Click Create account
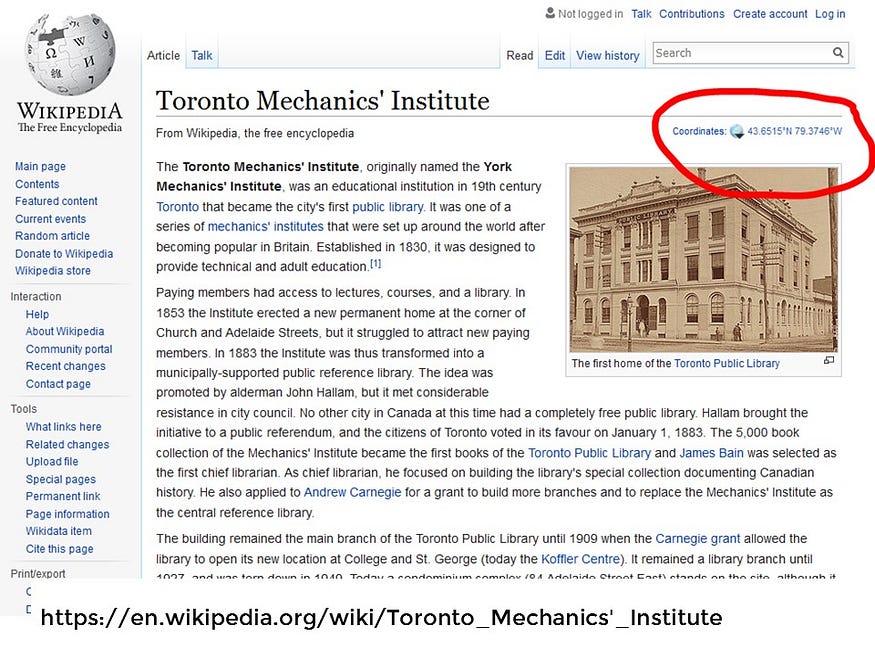 point(770,14)
